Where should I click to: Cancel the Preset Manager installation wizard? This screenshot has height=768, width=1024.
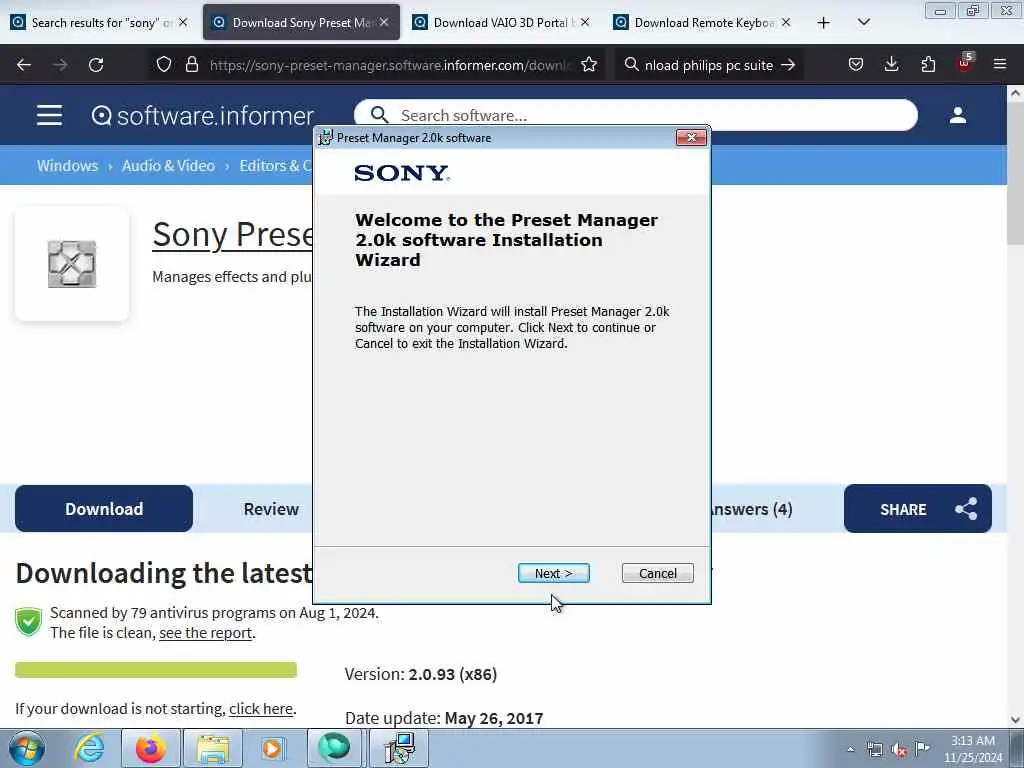[x=658, y=573]
